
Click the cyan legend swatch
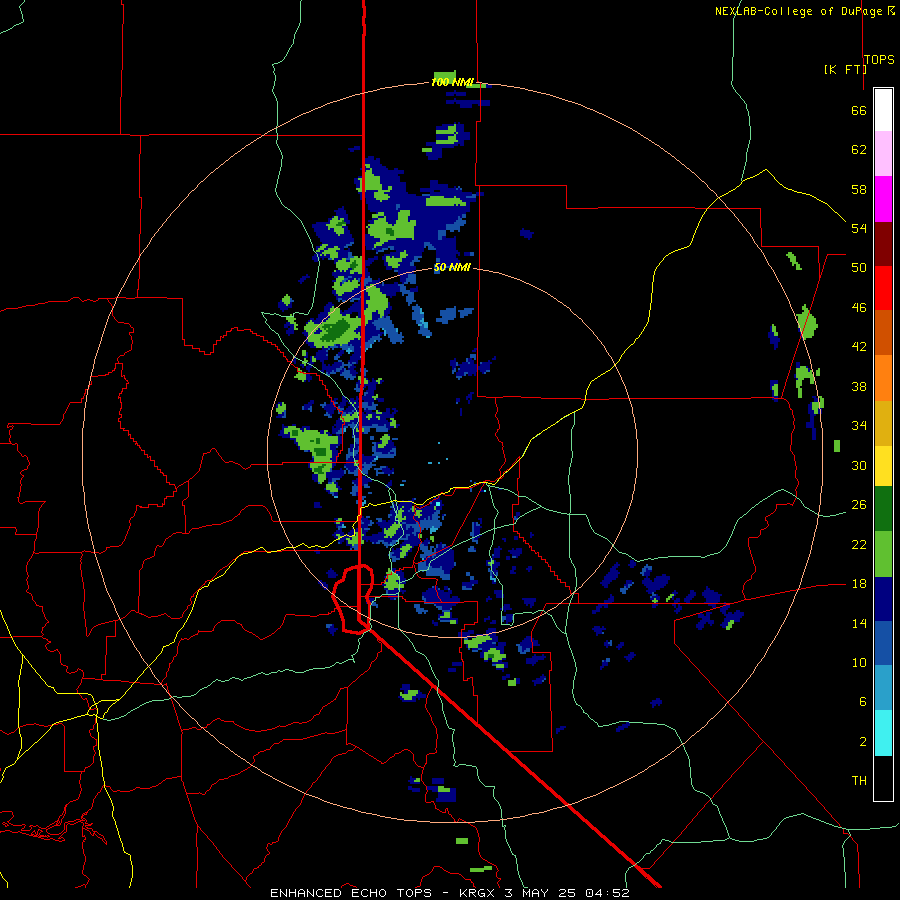coord(883,733)
